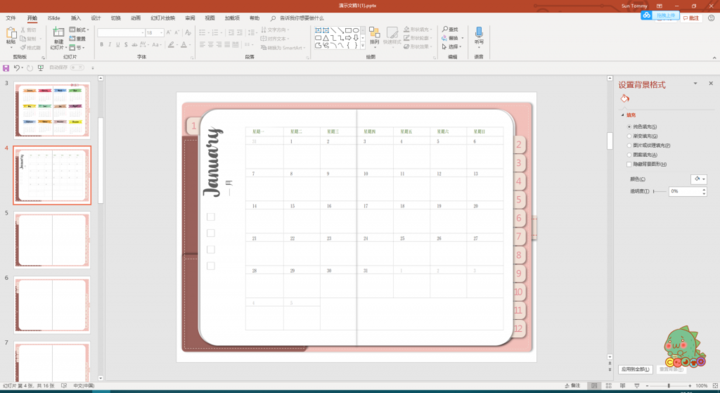The height and width of the screenshot is (393, 720).
Task: Select slide 5 thumbnail
Action: click(52, 240)
